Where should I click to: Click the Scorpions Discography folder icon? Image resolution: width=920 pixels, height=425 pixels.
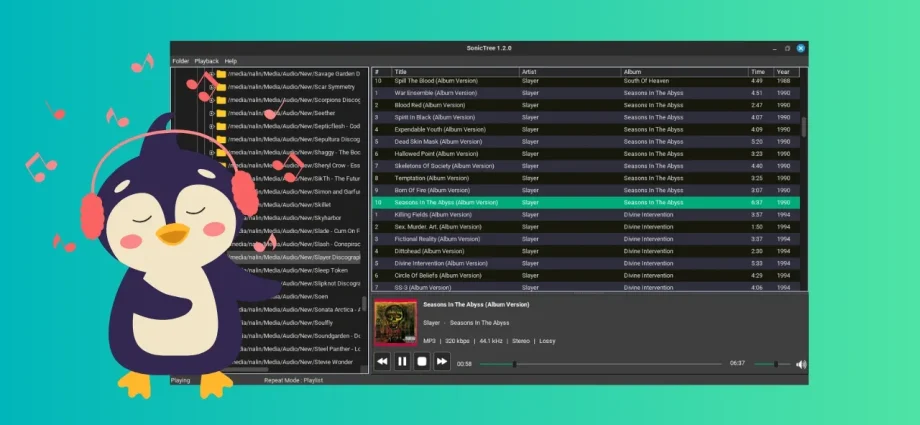click(x=221, y=100)
